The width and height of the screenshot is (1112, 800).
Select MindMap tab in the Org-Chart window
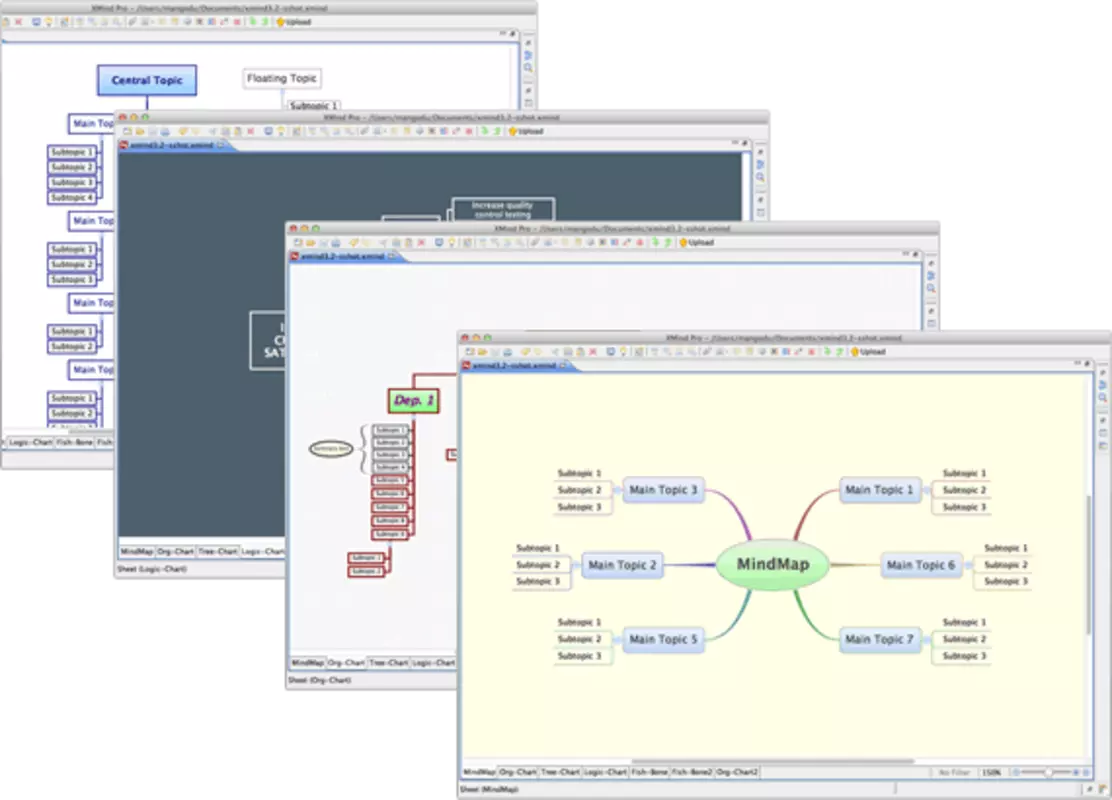308,662
